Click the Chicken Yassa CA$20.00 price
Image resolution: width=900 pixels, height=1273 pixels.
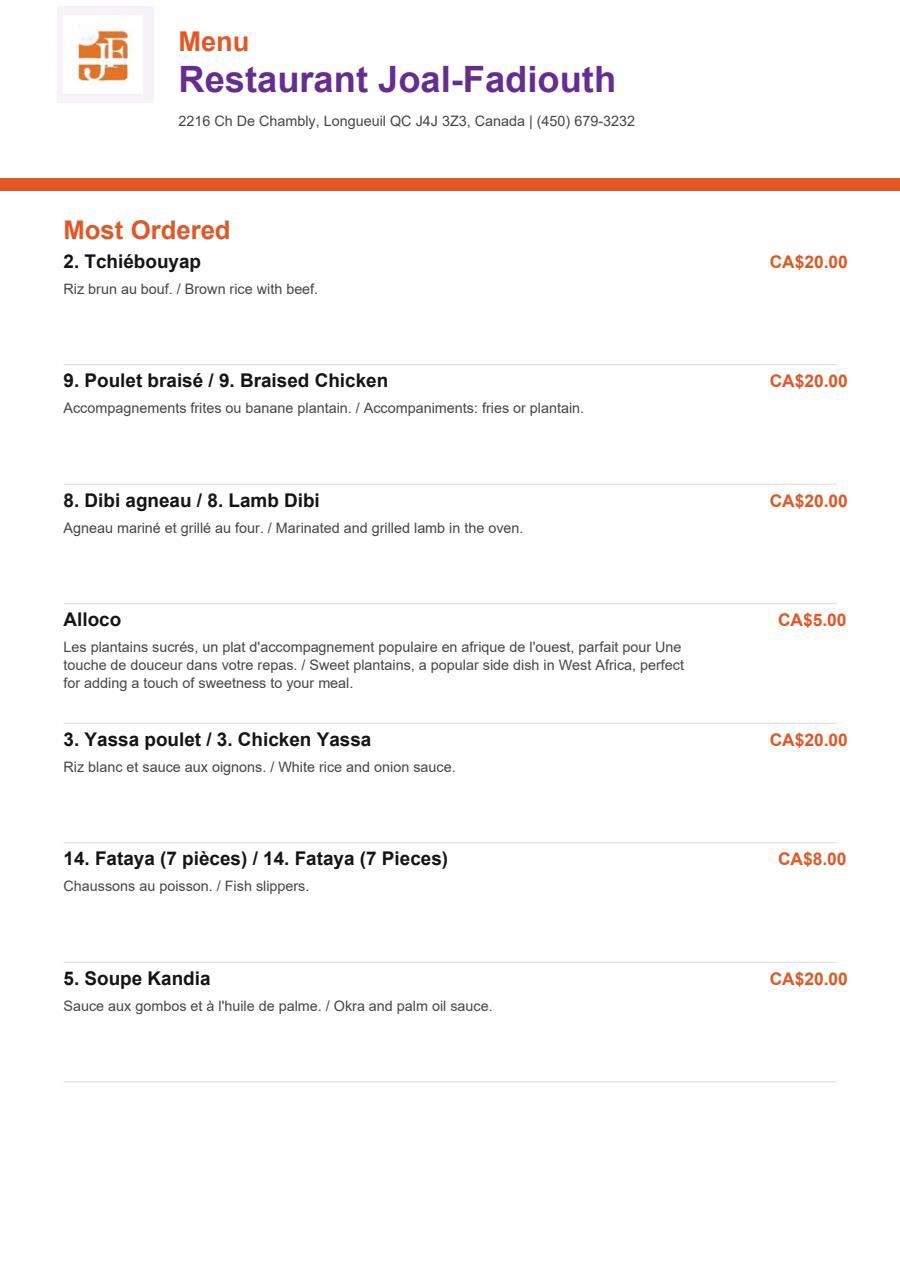point(808,740)
